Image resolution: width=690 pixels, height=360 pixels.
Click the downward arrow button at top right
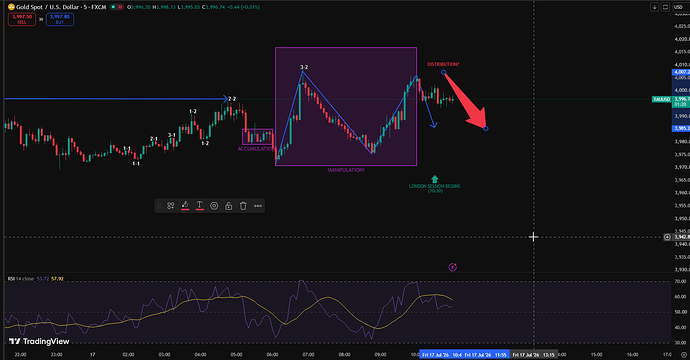tap(654, 7)
